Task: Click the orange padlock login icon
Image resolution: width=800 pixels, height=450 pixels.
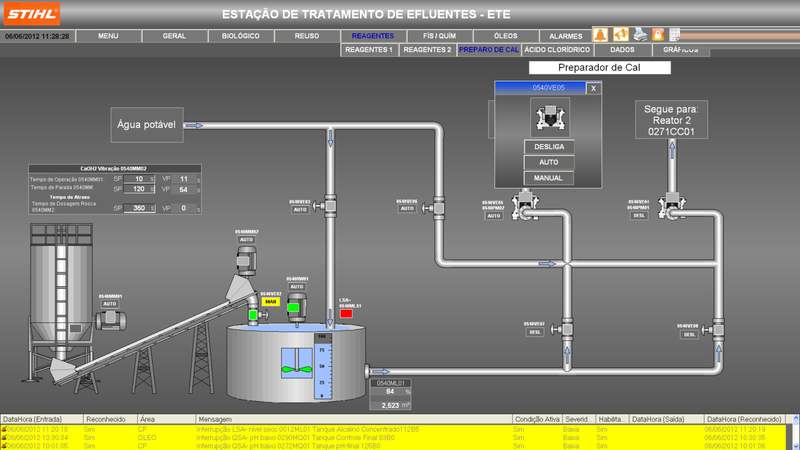Action: [x=658, y=35]
